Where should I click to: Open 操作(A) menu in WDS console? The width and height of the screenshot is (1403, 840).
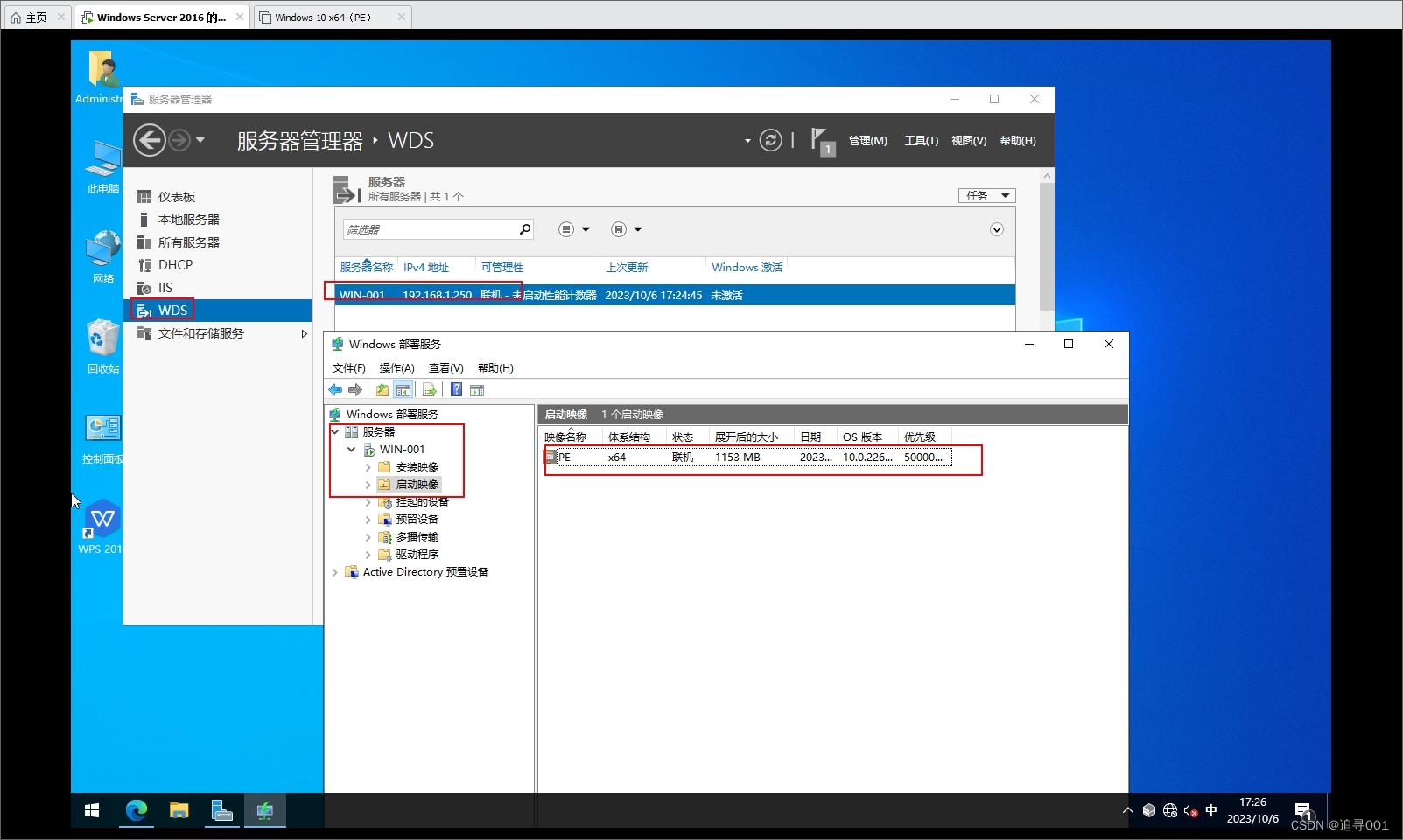[396, 368]
